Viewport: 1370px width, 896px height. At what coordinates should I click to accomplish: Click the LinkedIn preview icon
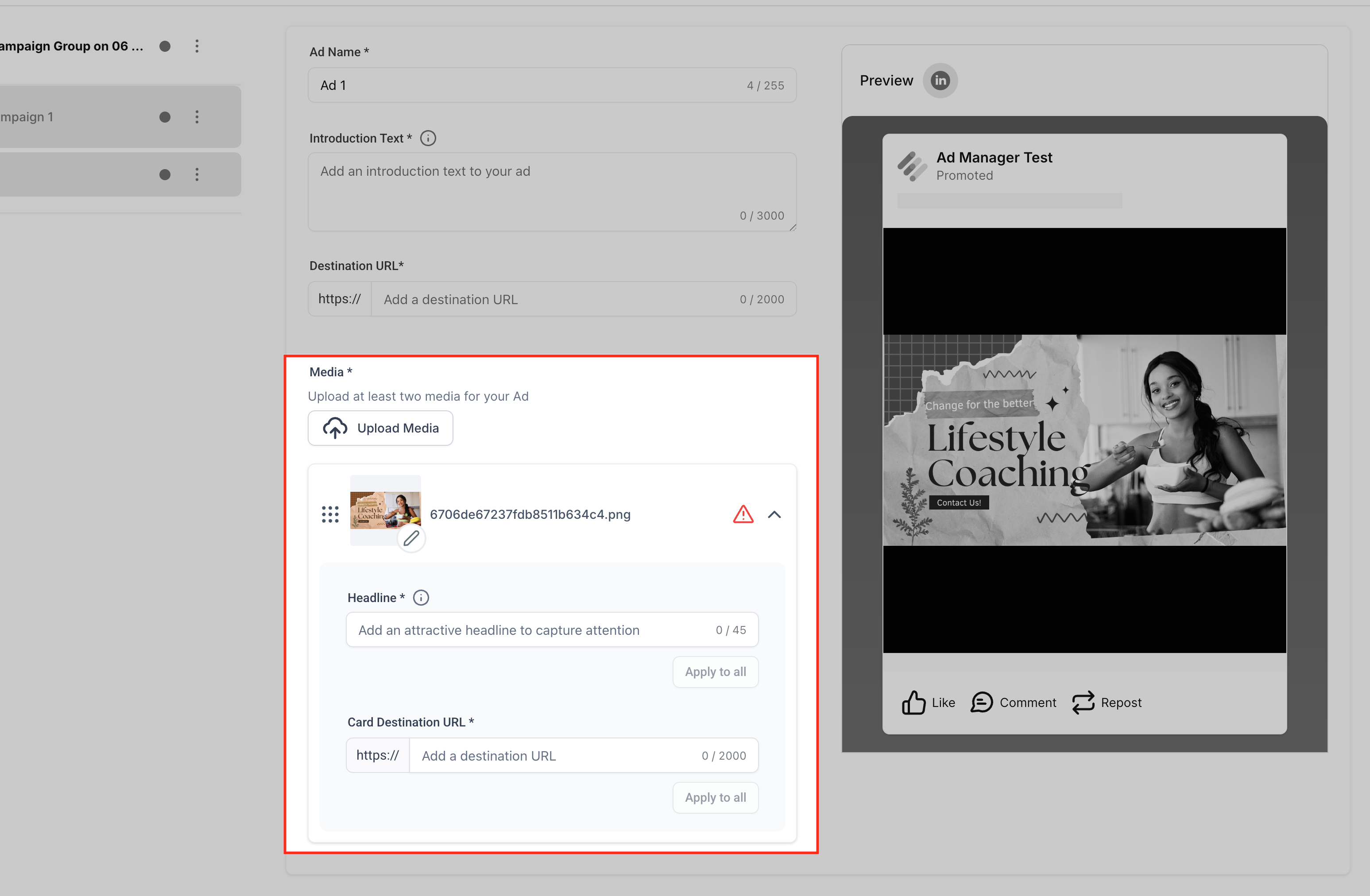tap(940, 81)
